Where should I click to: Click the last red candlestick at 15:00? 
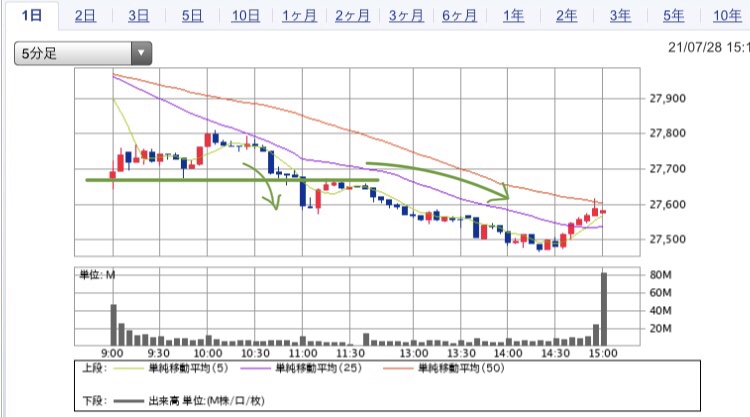pos(603,211)
